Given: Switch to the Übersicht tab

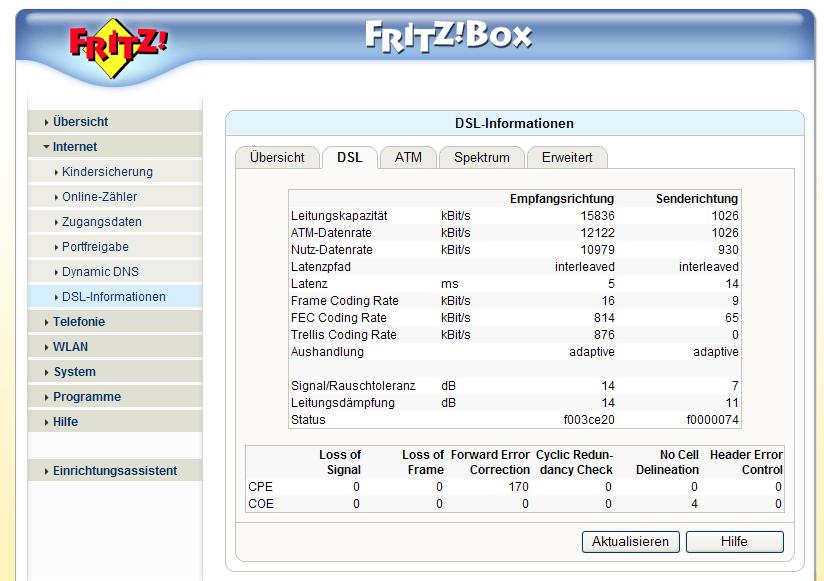Looking at the screenshot, I should pyautogui.click(x=277, y=158).
